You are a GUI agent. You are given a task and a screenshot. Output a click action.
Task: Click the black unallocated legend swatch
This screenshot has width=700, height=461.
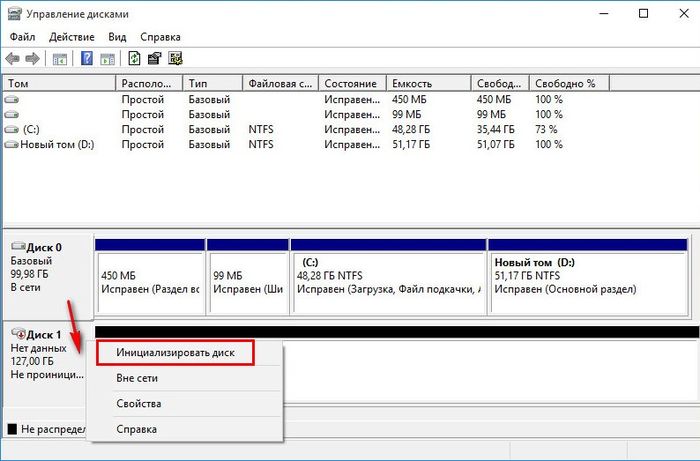[12, 429]
